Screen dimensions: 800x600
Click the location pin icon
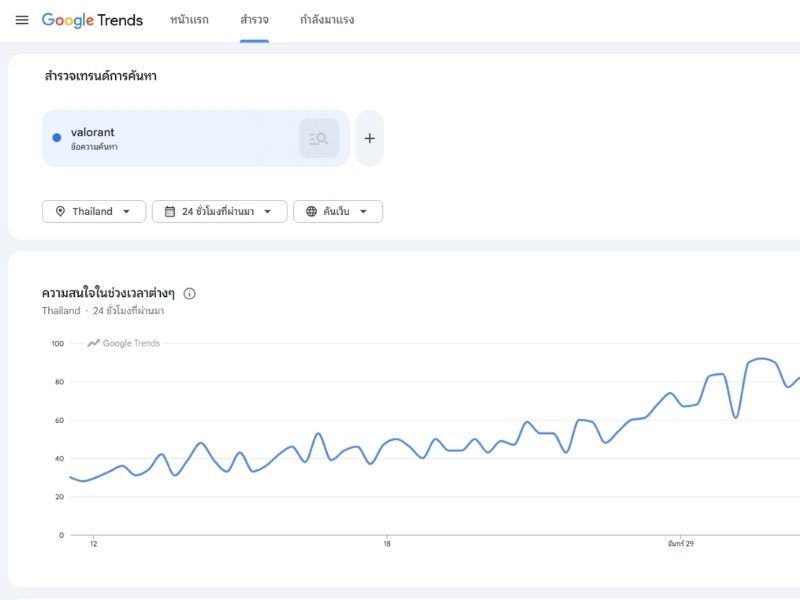coord(60,211)
